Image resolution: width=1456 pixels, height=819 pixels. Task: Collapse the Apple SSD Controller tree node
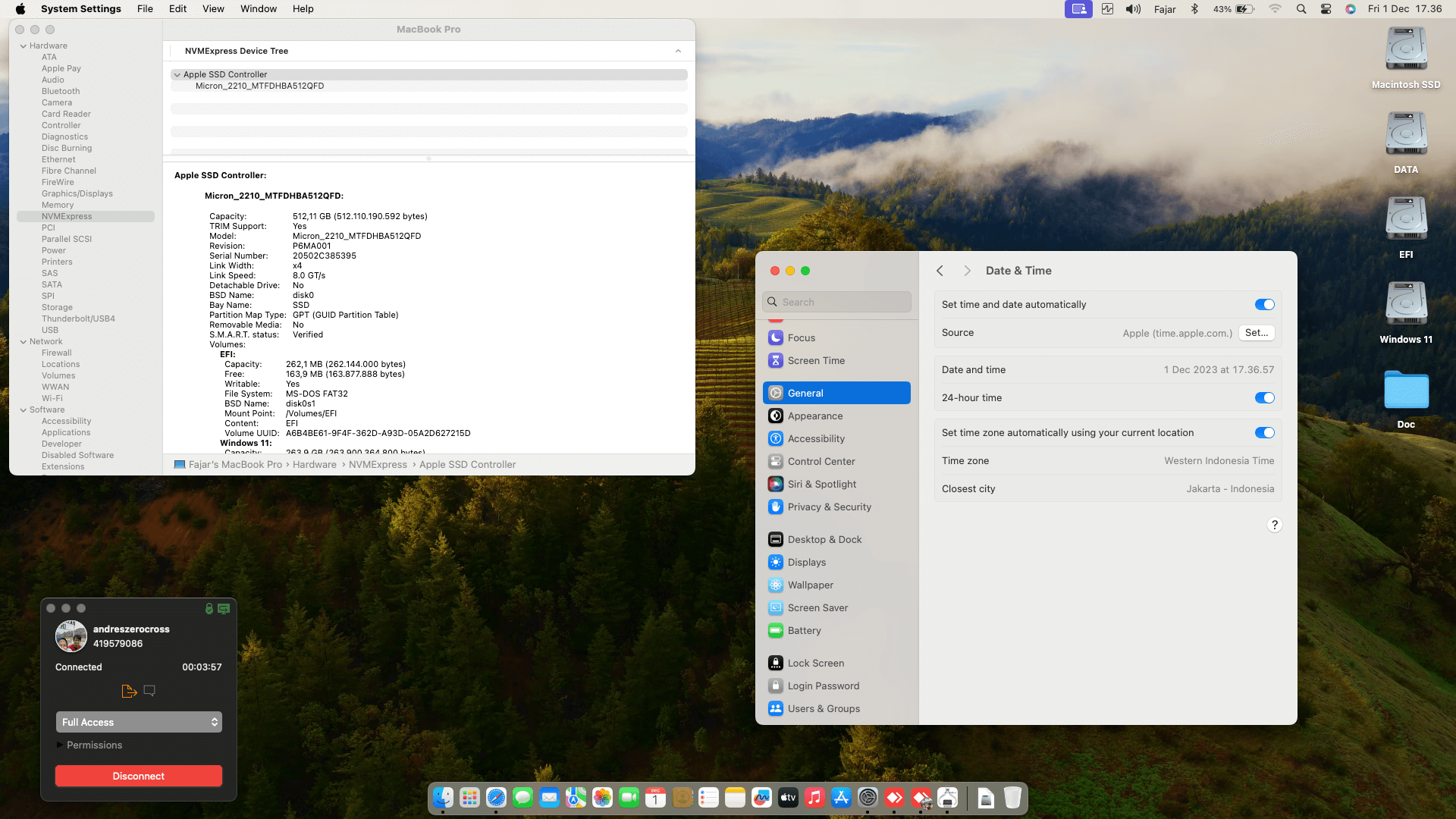pos(177,74)
